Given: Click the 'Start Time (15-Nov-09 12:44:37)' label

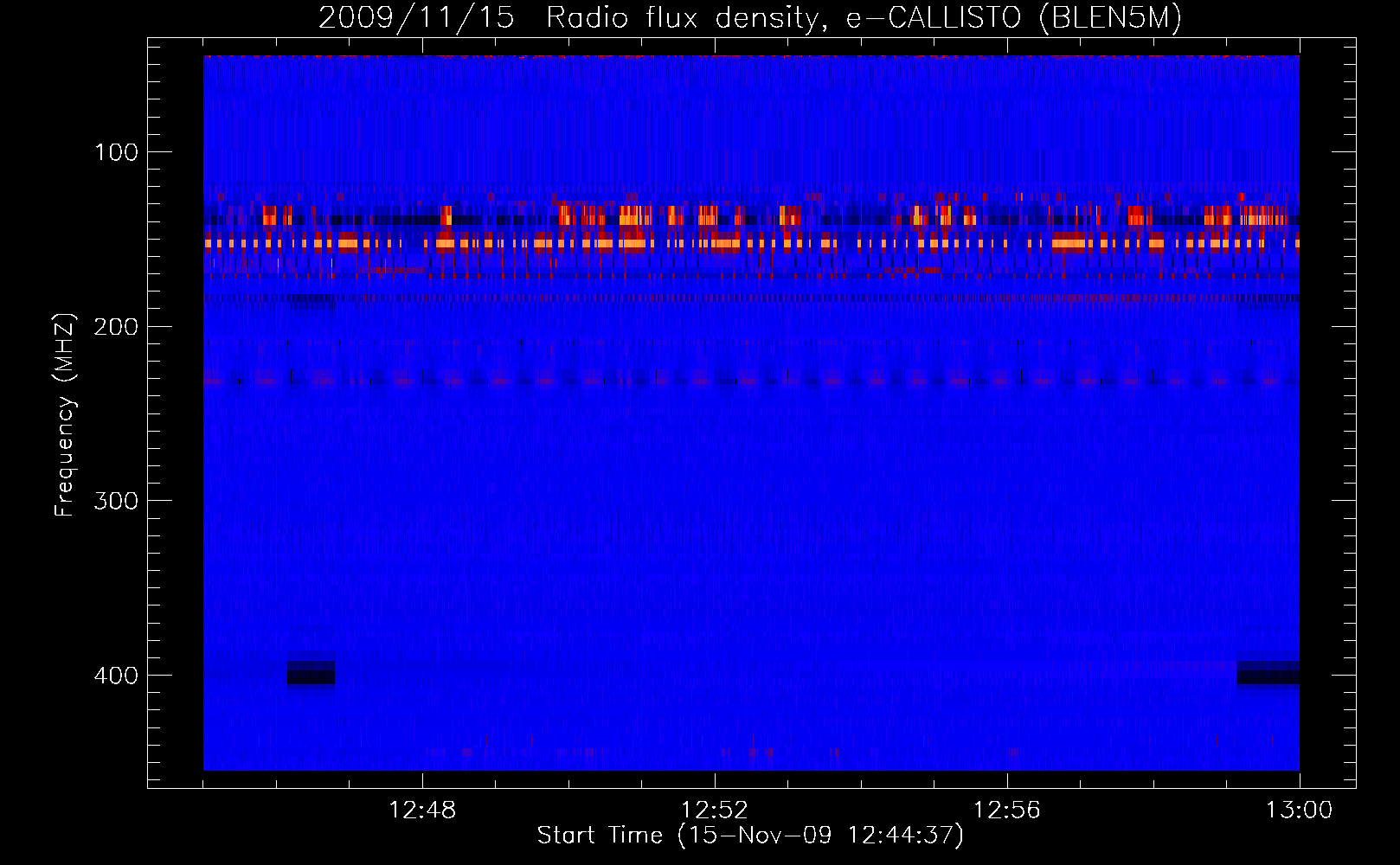Looking at the screenshot, I should [750, 836].
